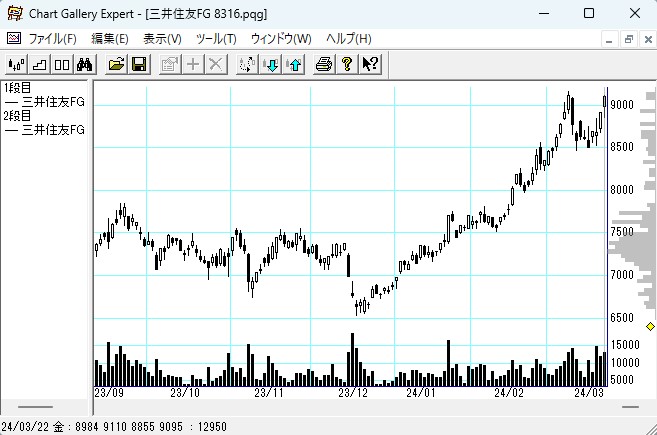Print the chart with the printer icon
657x435 pixels.
pyautogui.click(x=324, y=65)
